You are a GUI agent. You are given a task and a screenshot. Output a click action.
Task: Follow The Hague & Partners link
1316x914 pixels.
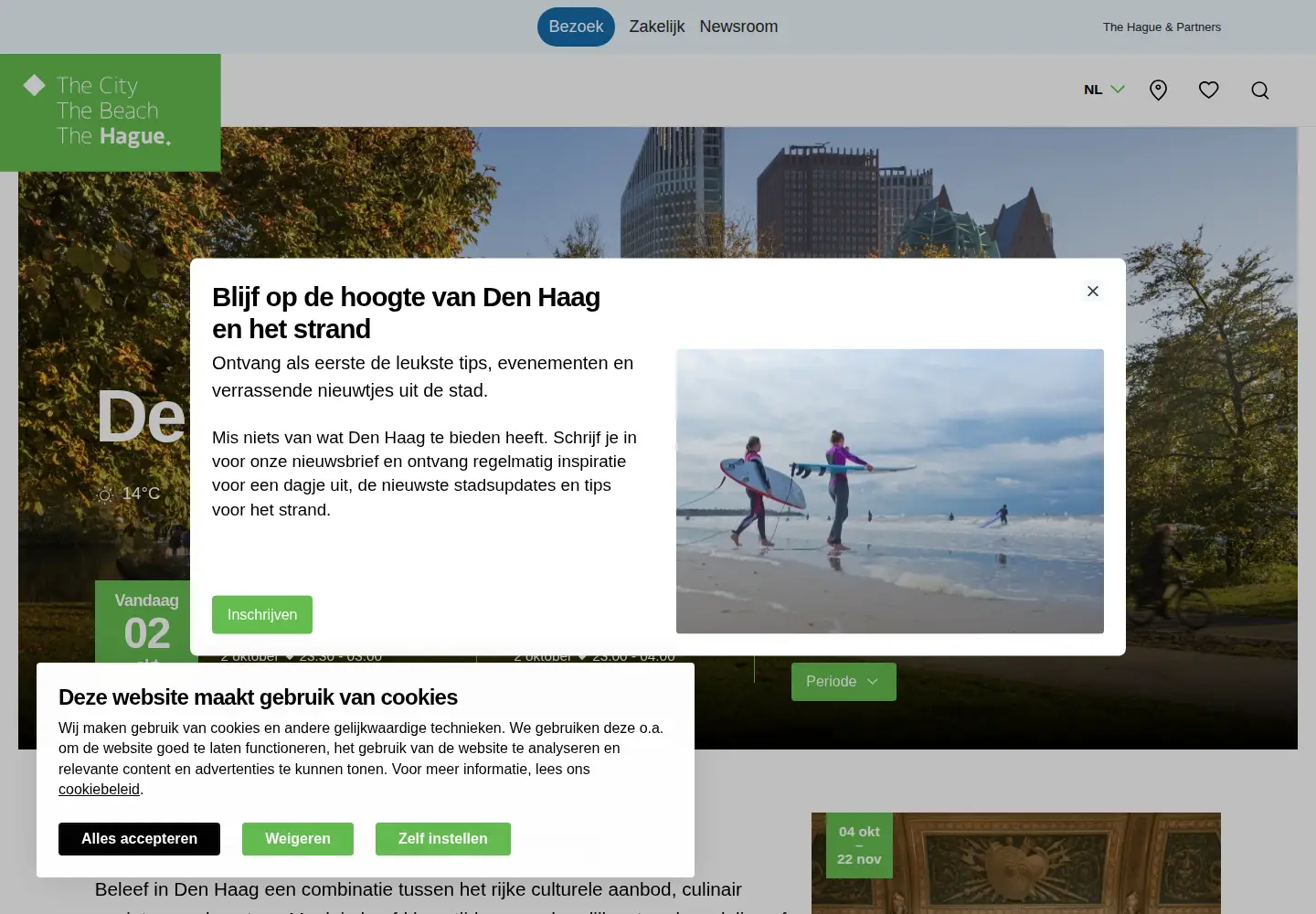tap(1162, 27)
